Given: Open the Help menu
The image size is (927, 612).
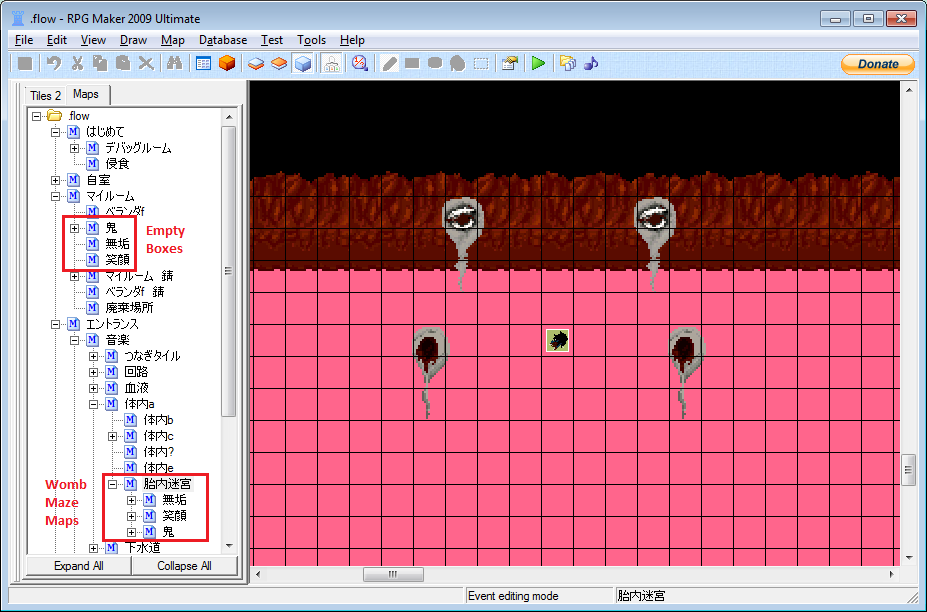Looking at the screenshot, I should pos(352,40).
